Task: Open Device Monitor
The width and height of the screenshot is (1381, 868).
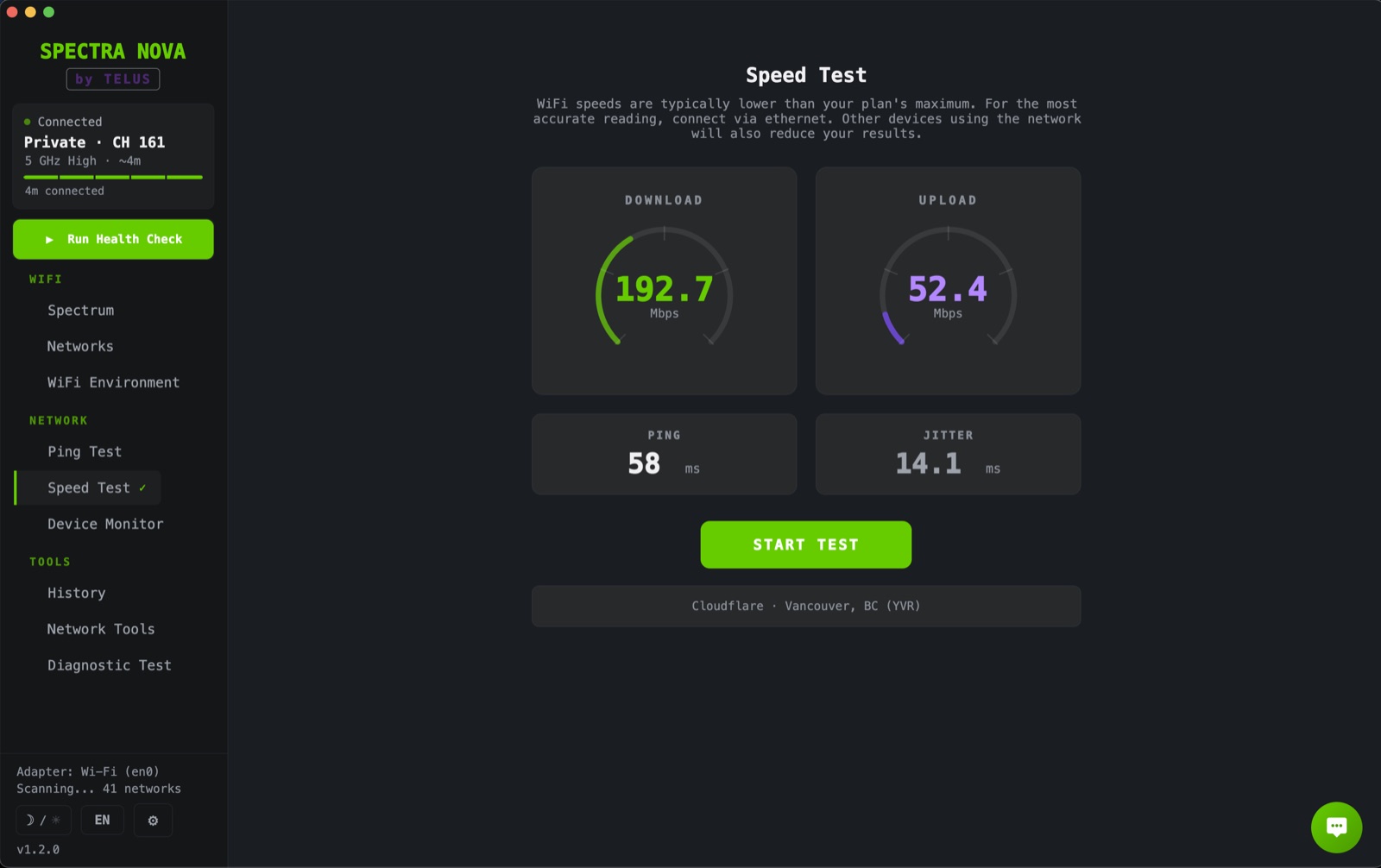Action: 105,525
